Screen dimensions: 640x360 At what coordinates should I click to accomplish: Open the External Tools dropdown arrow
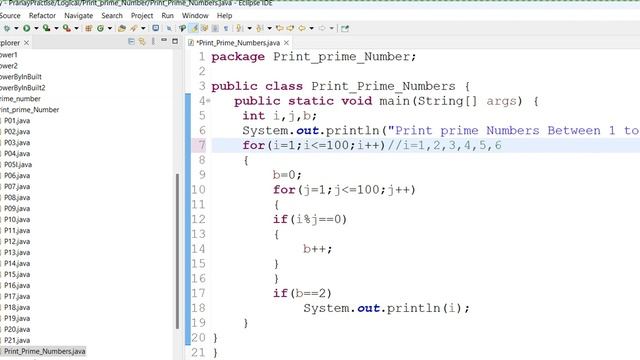(x=76, y=28)
